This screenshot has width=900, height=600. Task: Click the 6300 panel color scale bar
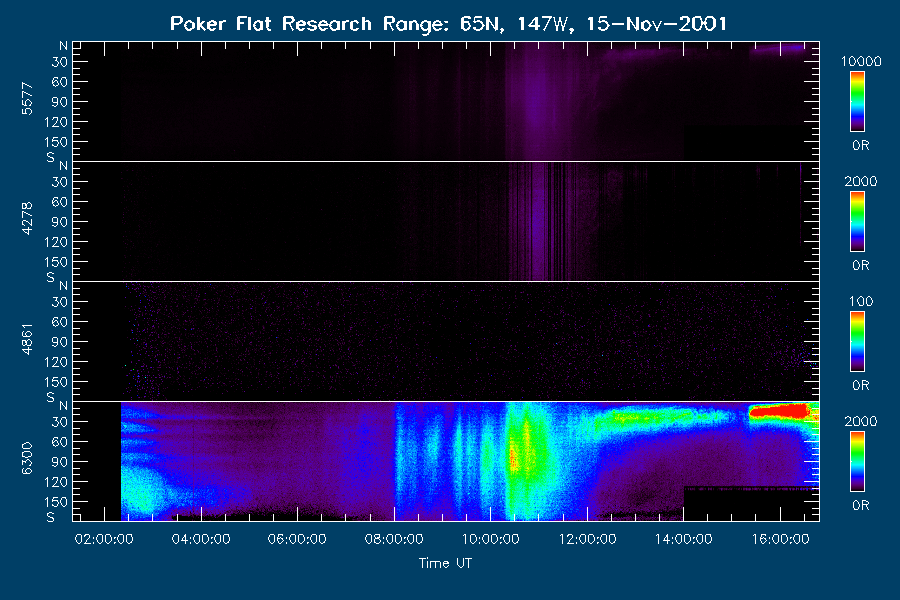(x=858, y=462)
